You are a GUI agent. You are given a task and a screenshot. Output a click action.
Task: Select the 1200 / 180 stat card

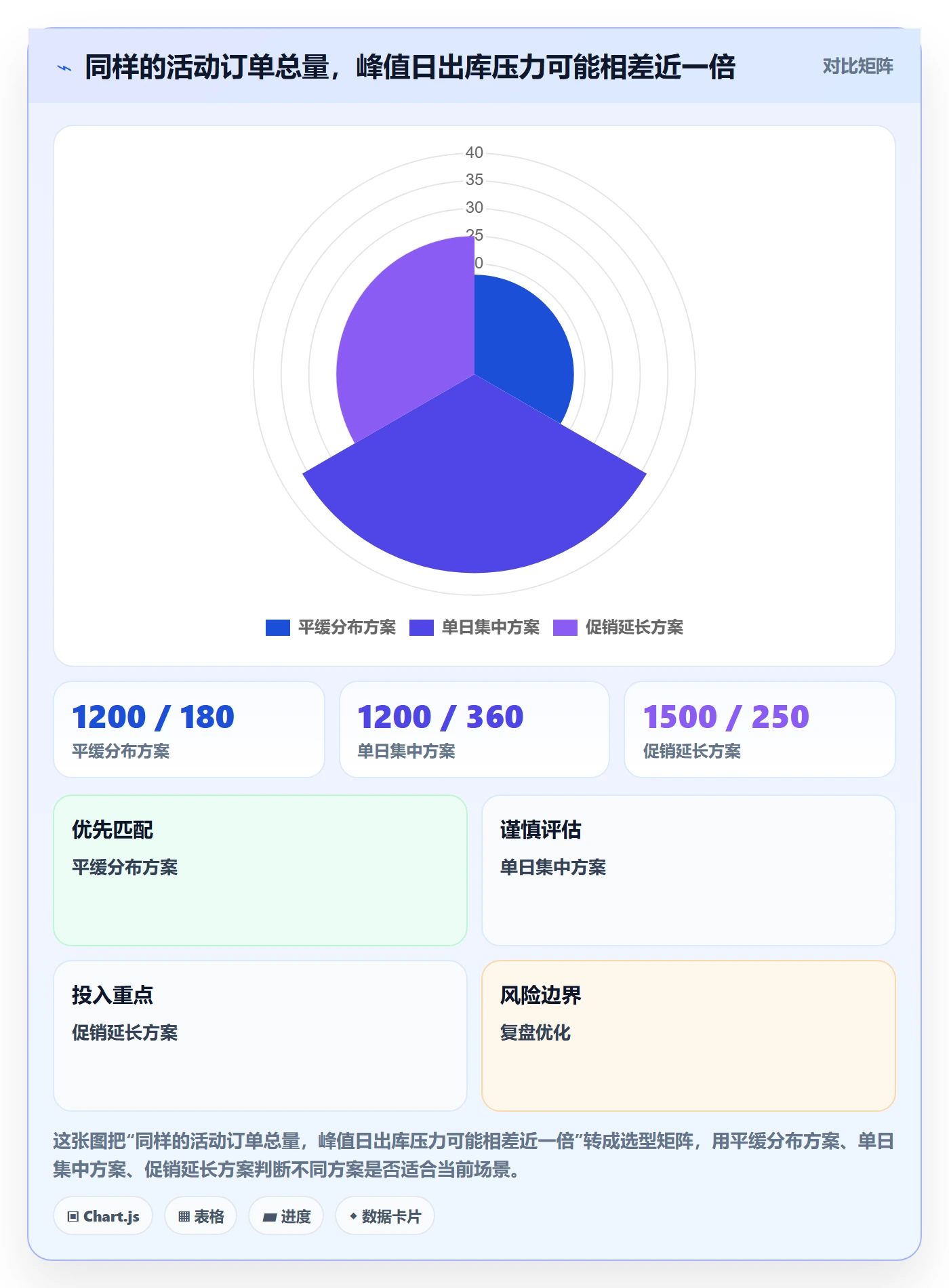click(189, 729)
